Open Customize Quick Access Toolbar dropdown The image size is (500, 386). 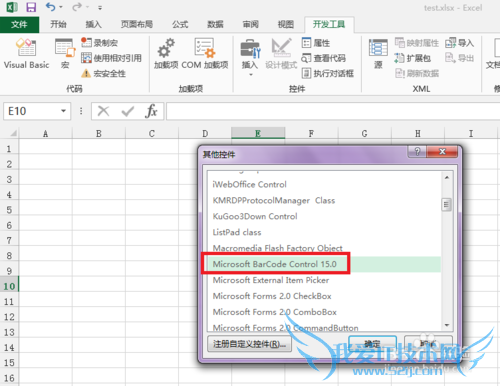(100, 7)
